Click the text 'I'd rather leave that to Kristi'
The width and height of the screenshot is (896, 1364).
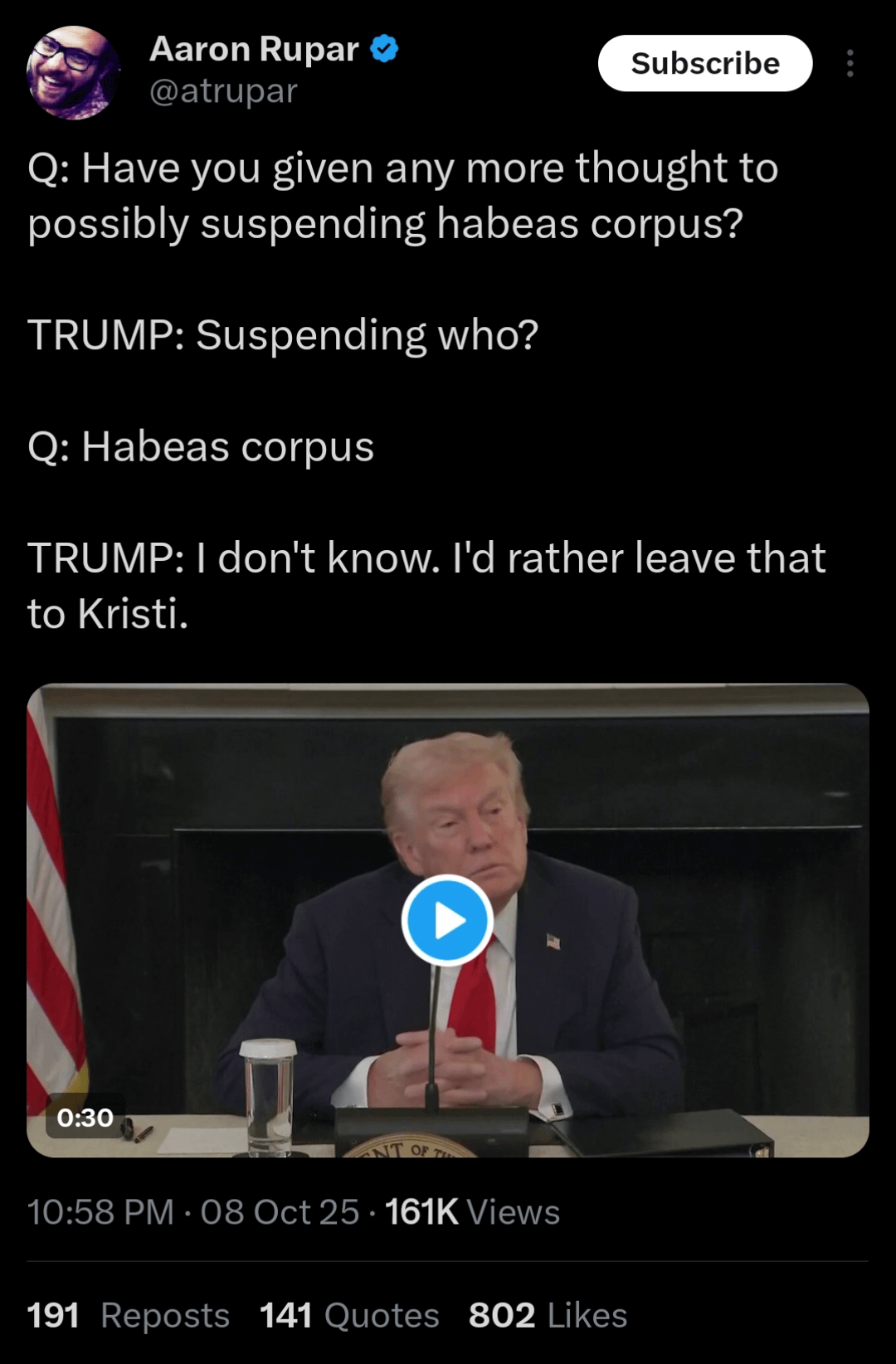426,586
